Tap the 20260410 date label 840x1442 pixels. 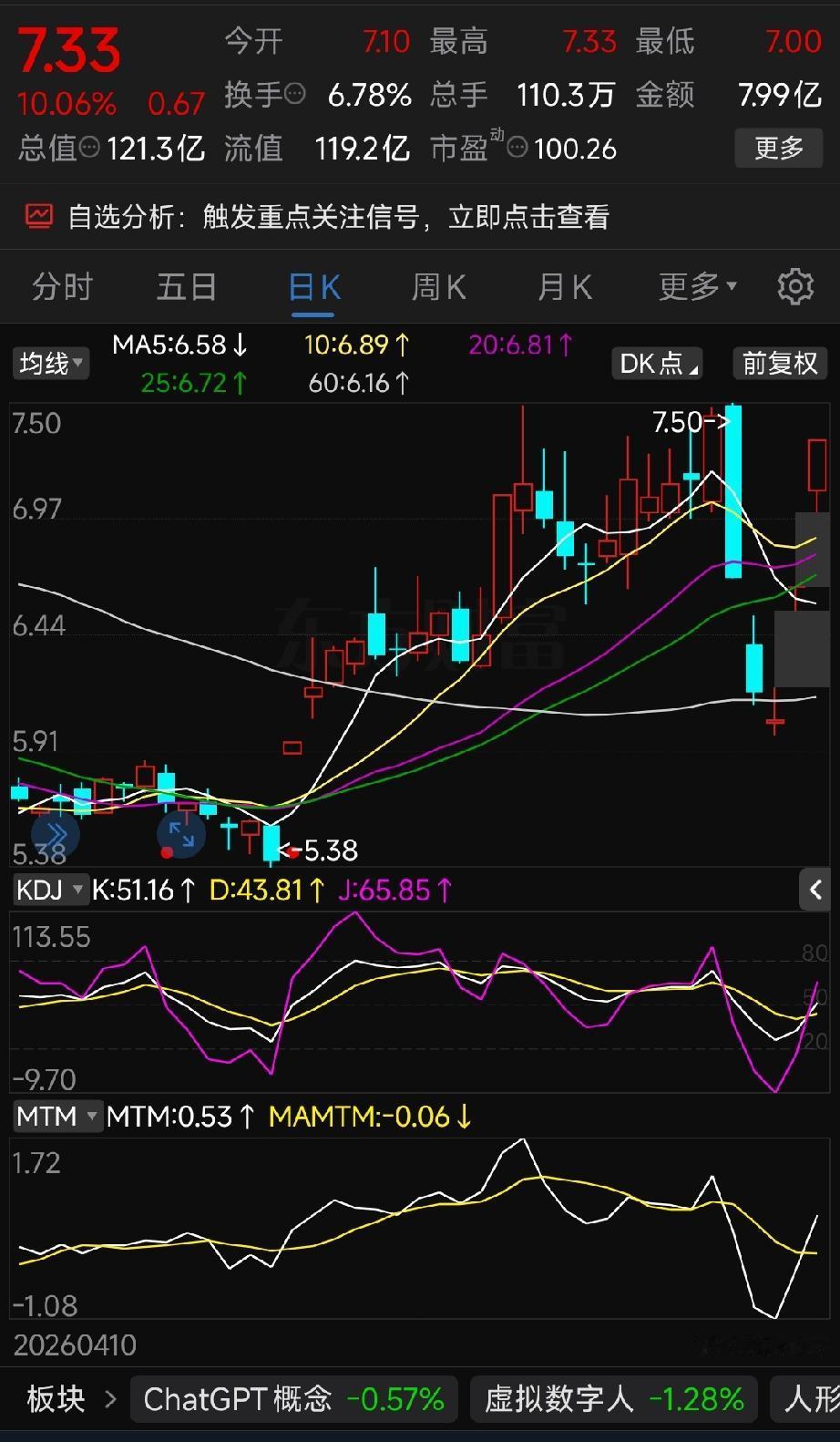75,1344
